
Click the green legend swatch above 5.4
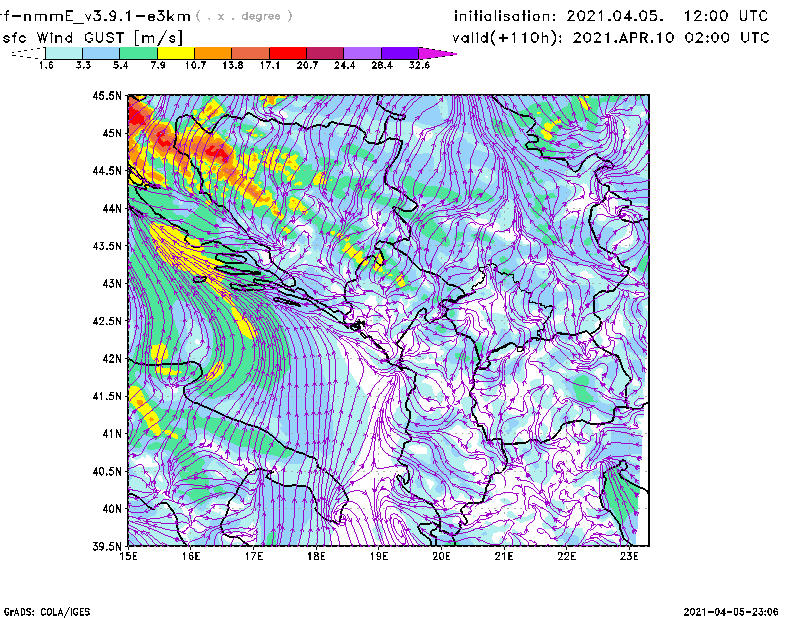138,53
